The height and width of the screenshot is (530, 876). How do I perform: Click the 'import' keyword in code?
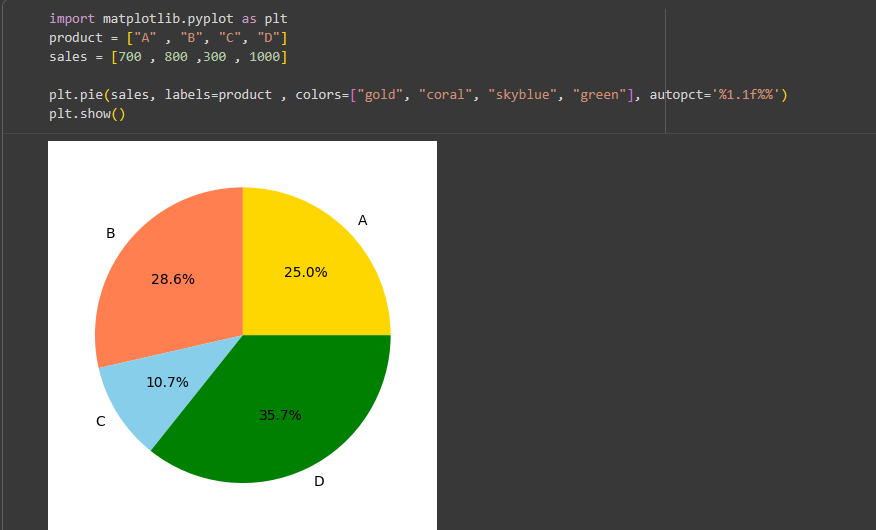tap(72, 18)
